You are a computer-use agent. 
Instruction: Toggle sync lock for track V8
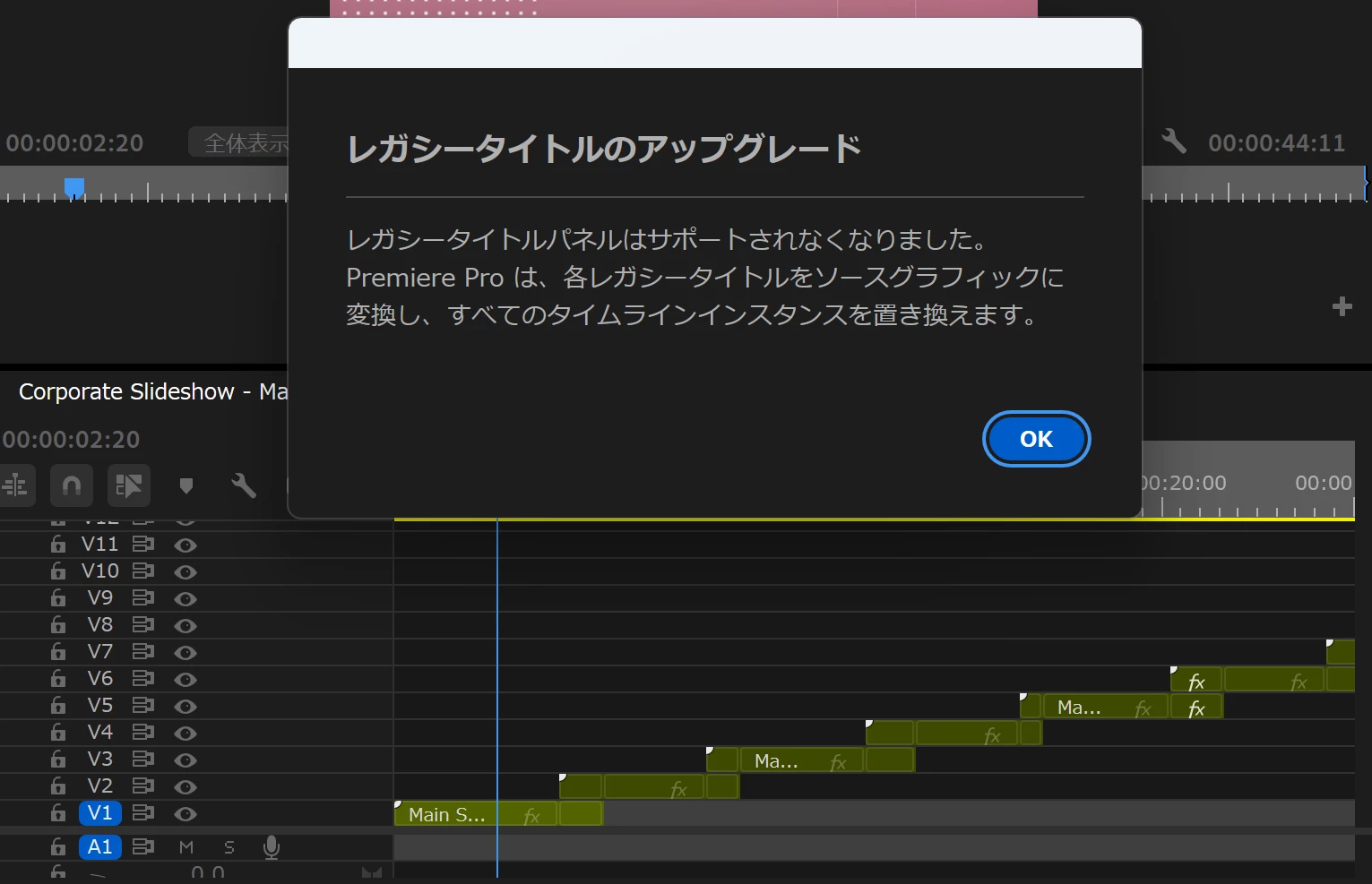142,624
